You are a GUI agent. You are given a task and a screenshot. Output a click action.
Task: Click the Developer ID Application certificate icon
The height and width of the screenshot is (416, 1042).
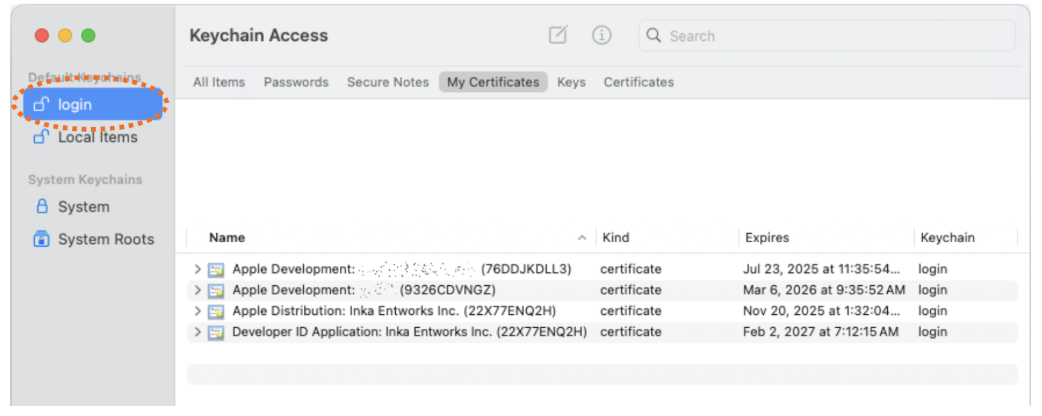[x=216, y=332]
